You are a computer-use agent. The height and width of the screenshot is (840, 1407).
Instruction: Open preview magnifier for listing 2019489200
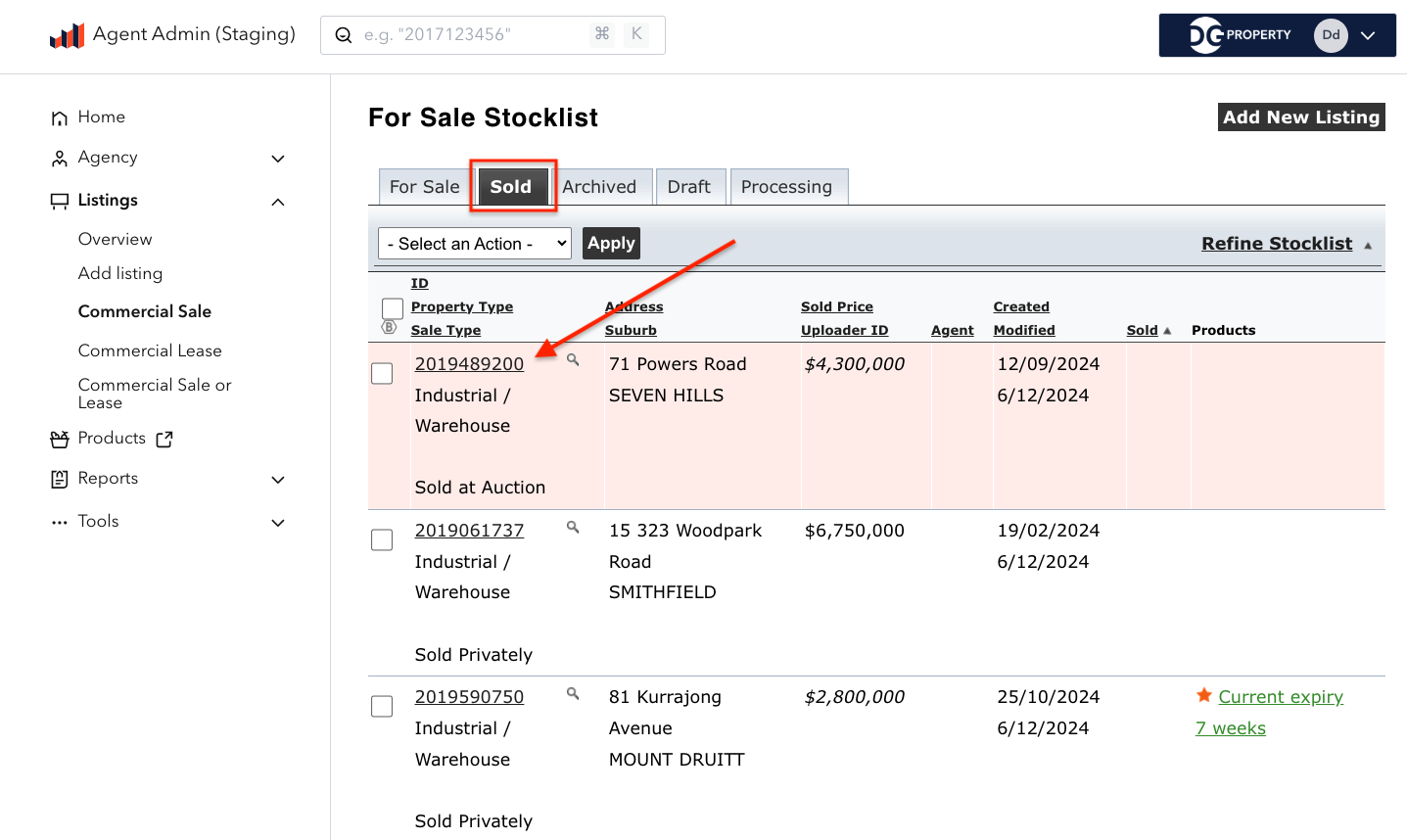(573, 360)
